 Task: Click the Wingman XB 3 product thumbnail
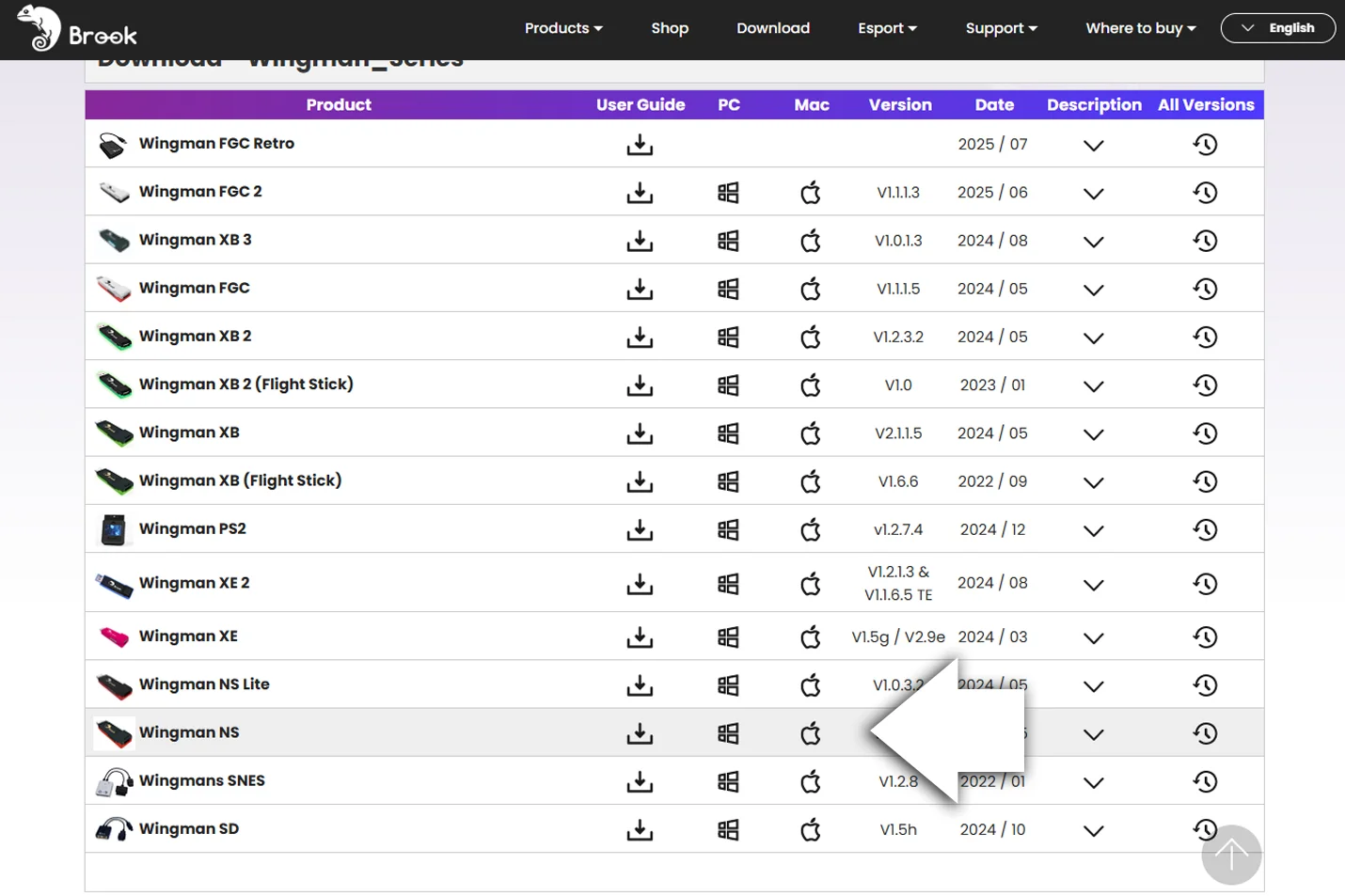pyautogui.click(x=114, y=240)
